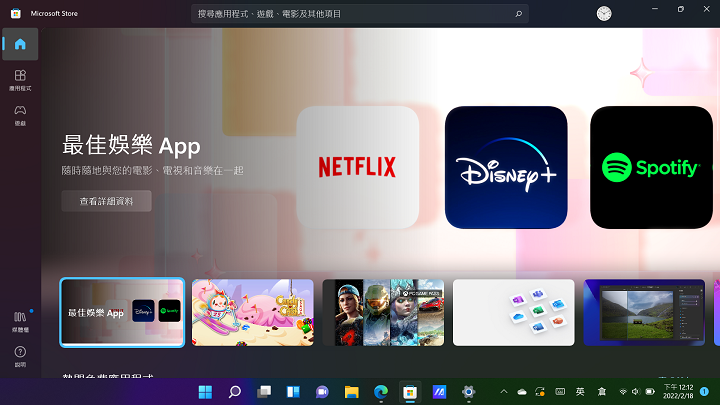Open the Apps (應用程式) section in the sidebar
The width and height of the screenshot is (720, 405).
(x=20, y=80)
